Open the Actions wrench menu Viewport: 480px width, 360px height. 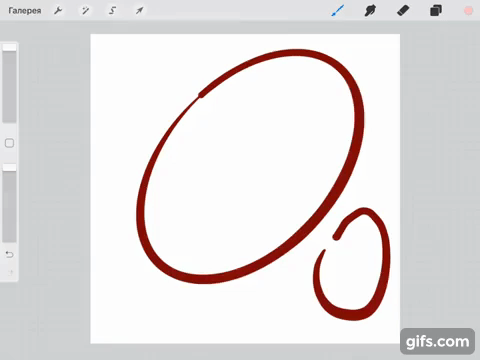(58, 11)
